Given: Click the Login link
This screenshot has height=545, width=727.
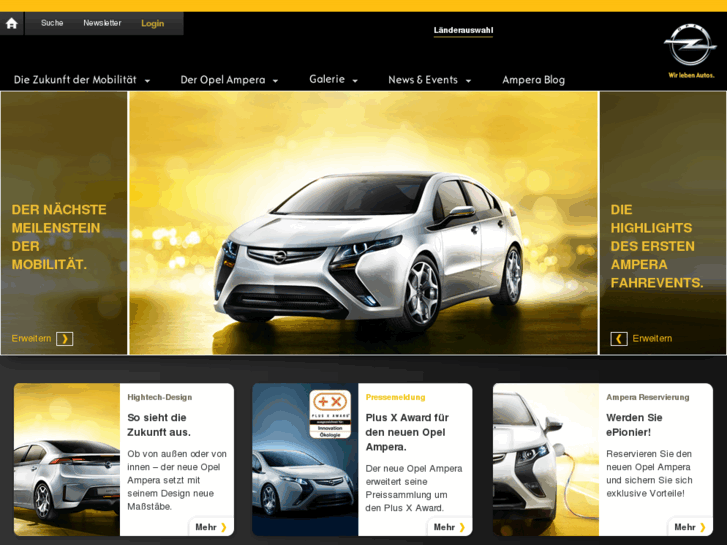Looking at the screenshot, I should click(x=153, y=23).
